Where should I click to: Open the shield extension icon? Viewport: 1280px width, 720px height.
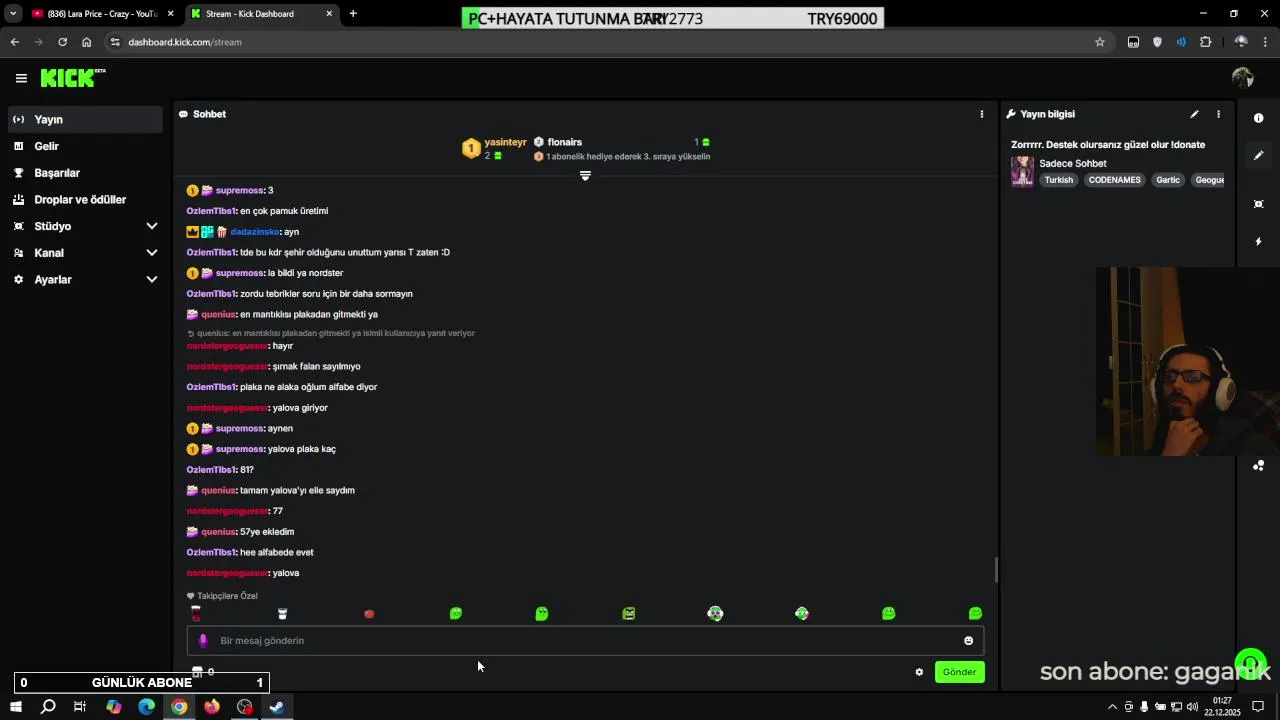click(1157, 42)
